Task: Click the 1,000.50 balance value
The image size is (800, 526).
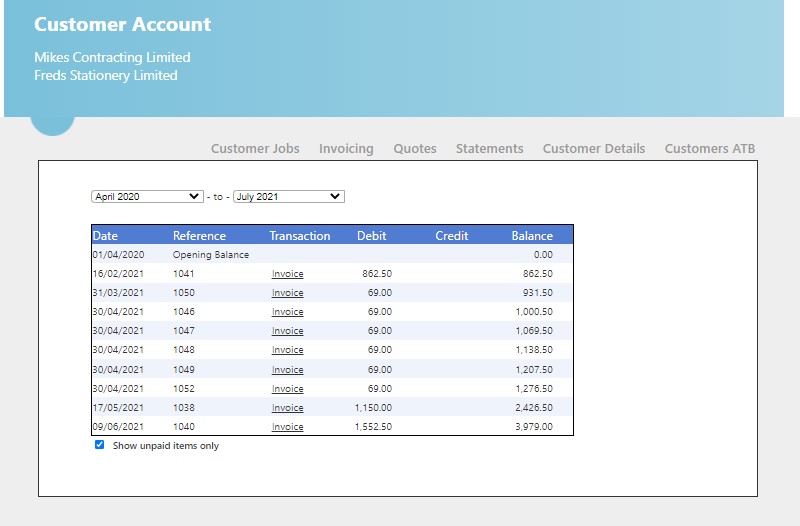Action: (x=534, y=311)
